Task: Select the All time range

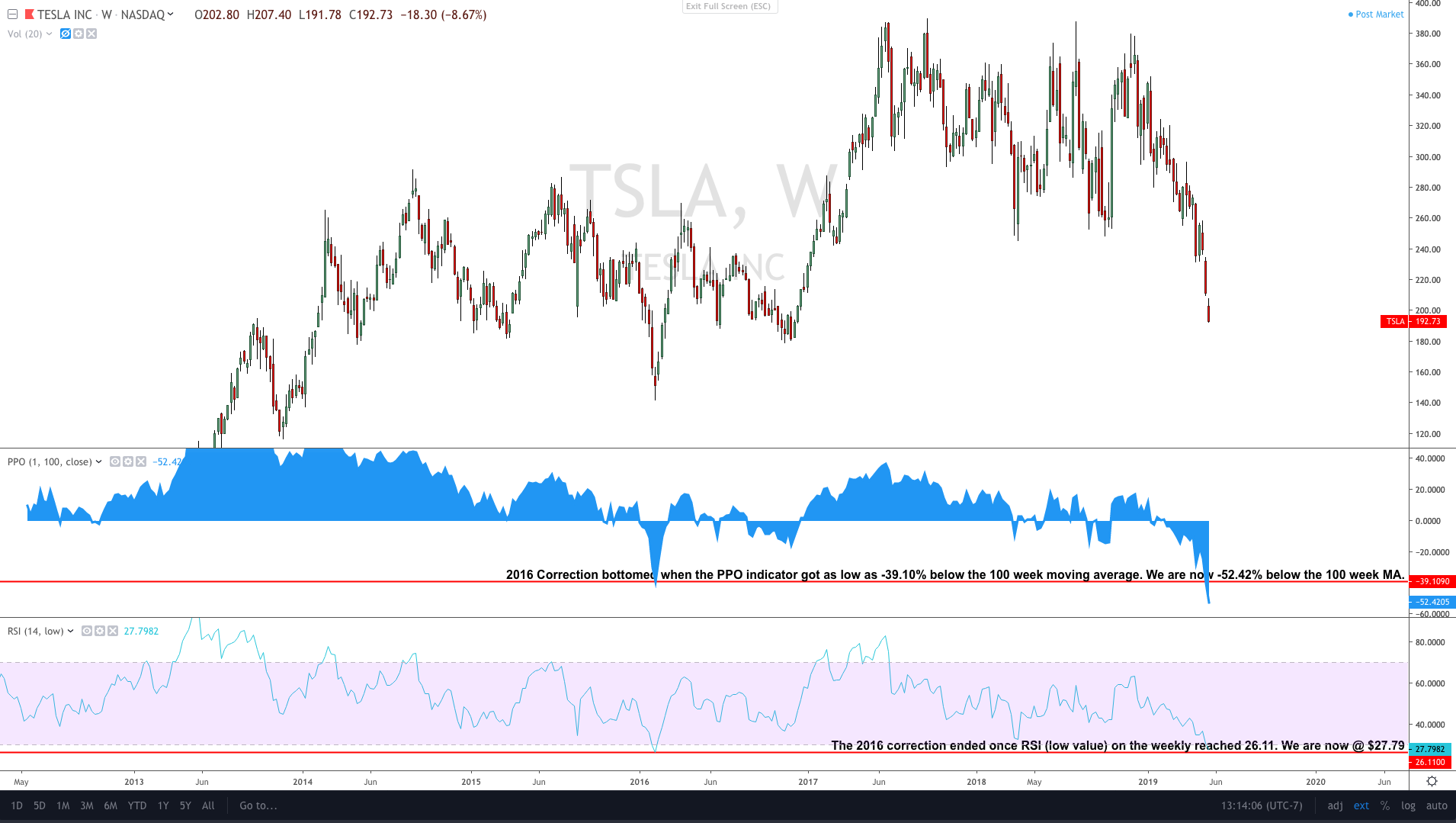Action: [x=208, y=805]
